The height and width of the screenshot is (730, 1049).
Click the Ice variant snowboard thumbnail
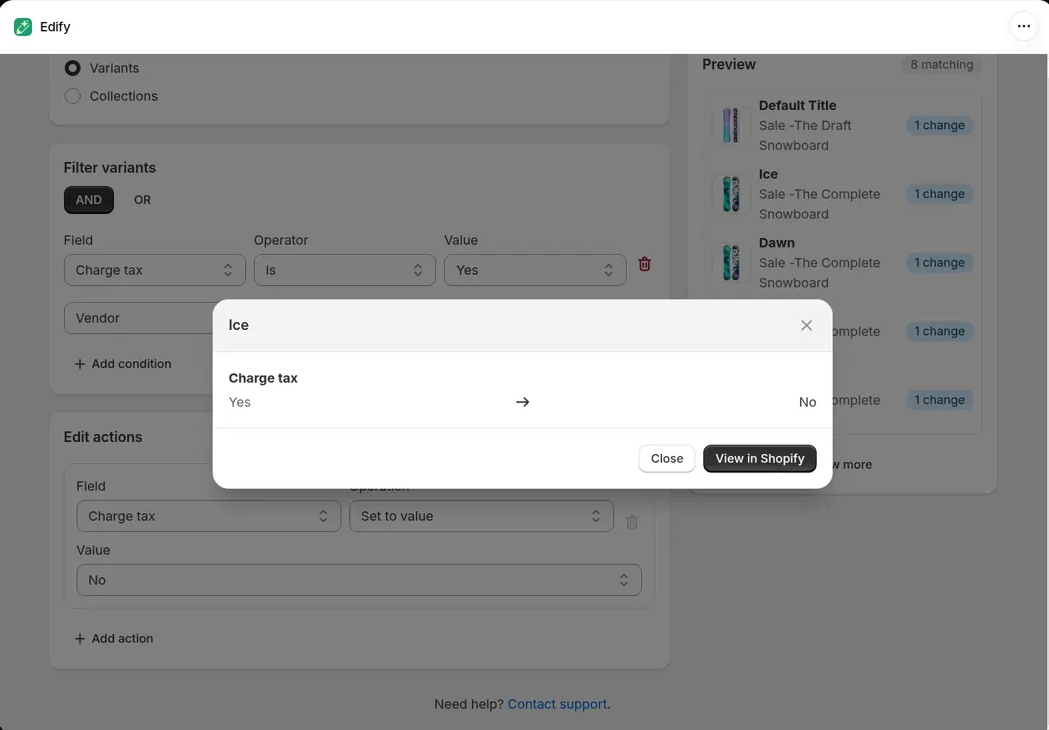pyautogui.click(x=731, y=194)
